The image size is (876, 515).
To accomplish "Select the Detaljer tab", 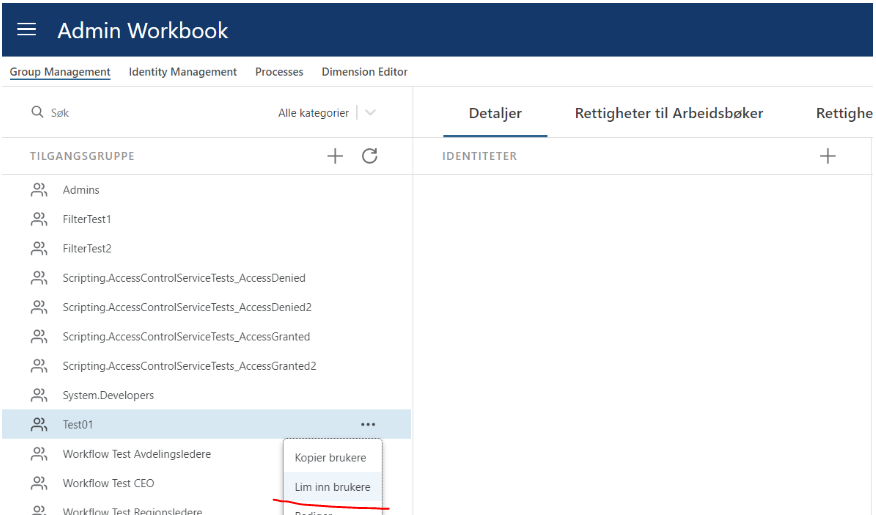I will coord(495,113).
